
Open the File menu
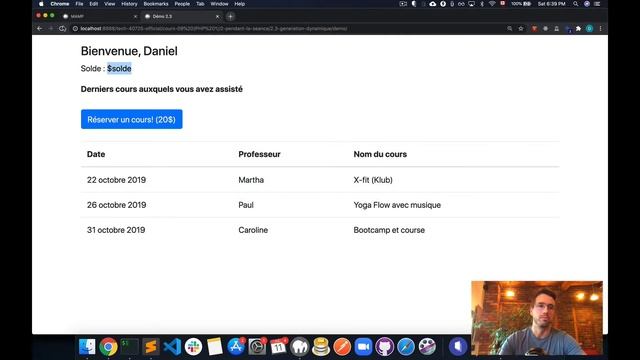tap(79, 4)
